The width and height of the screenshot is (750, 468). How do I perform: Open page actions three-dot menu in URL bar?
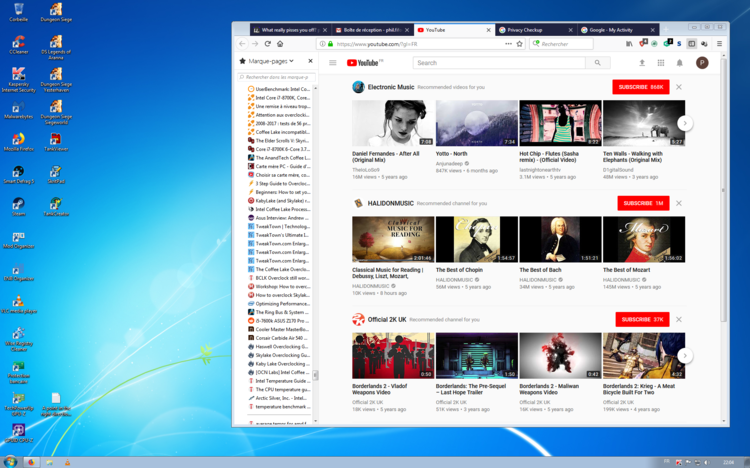click(x=508, y=44)
